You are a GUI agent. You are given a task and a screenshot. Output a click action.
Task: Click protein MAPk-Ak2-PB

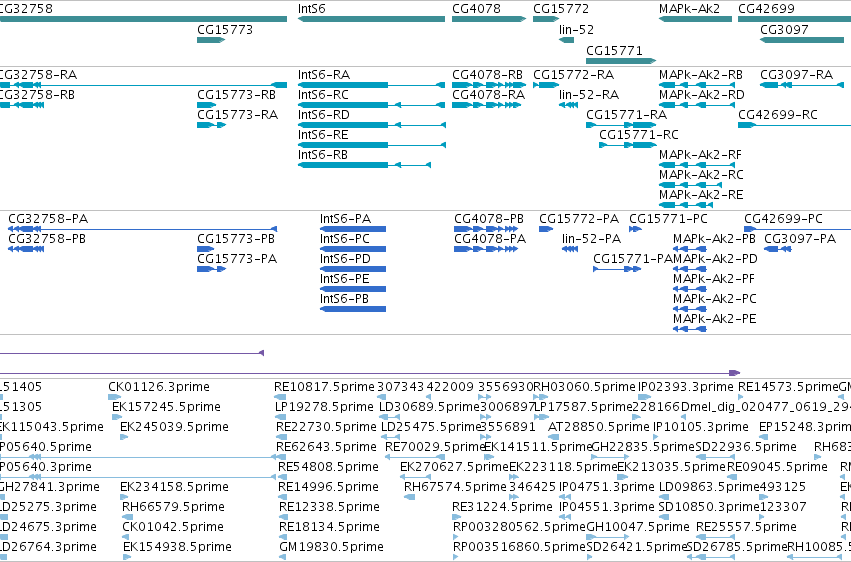click(690, 250)
